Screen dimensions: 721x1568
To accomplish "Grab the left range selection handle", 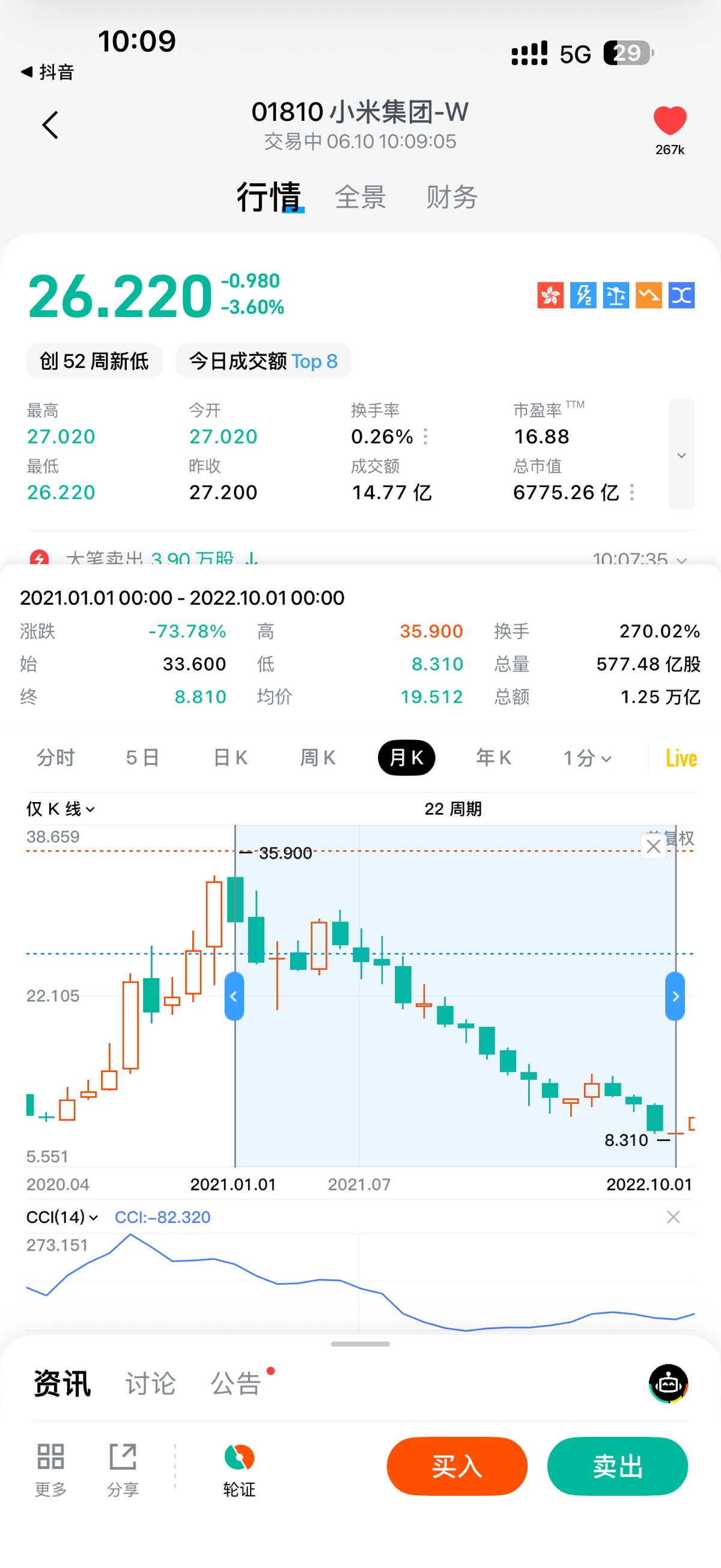I will click(234, 996).
